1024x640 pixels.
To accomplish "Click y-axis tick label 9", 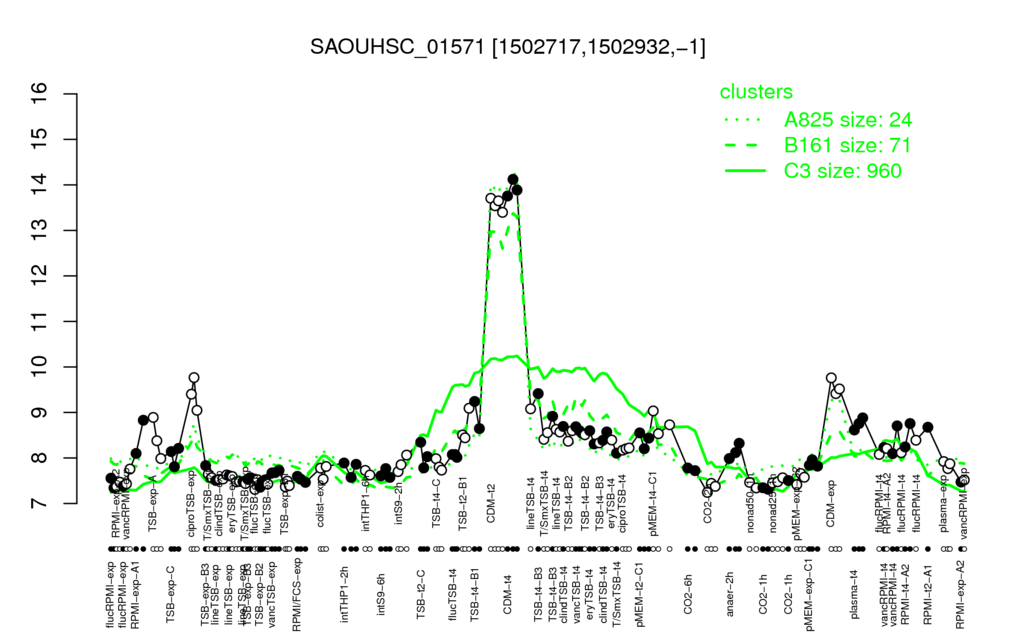I will pos(40,413).
